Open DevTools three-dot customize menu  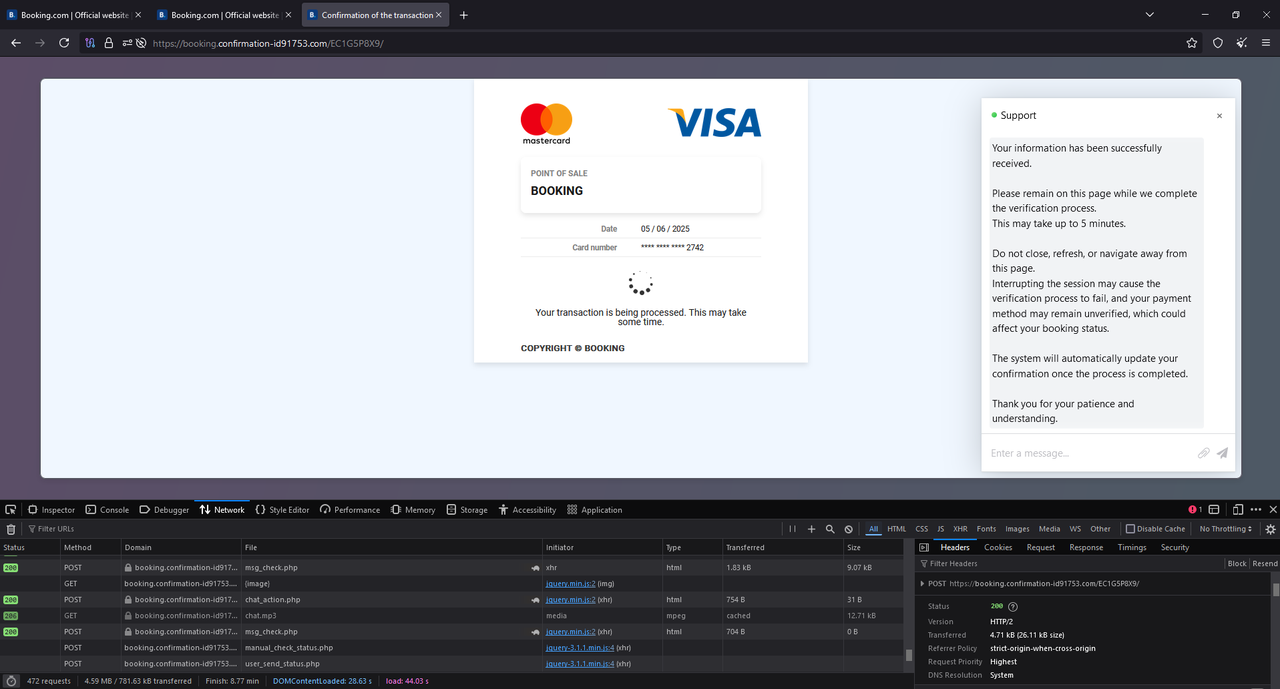point(1256,510)
